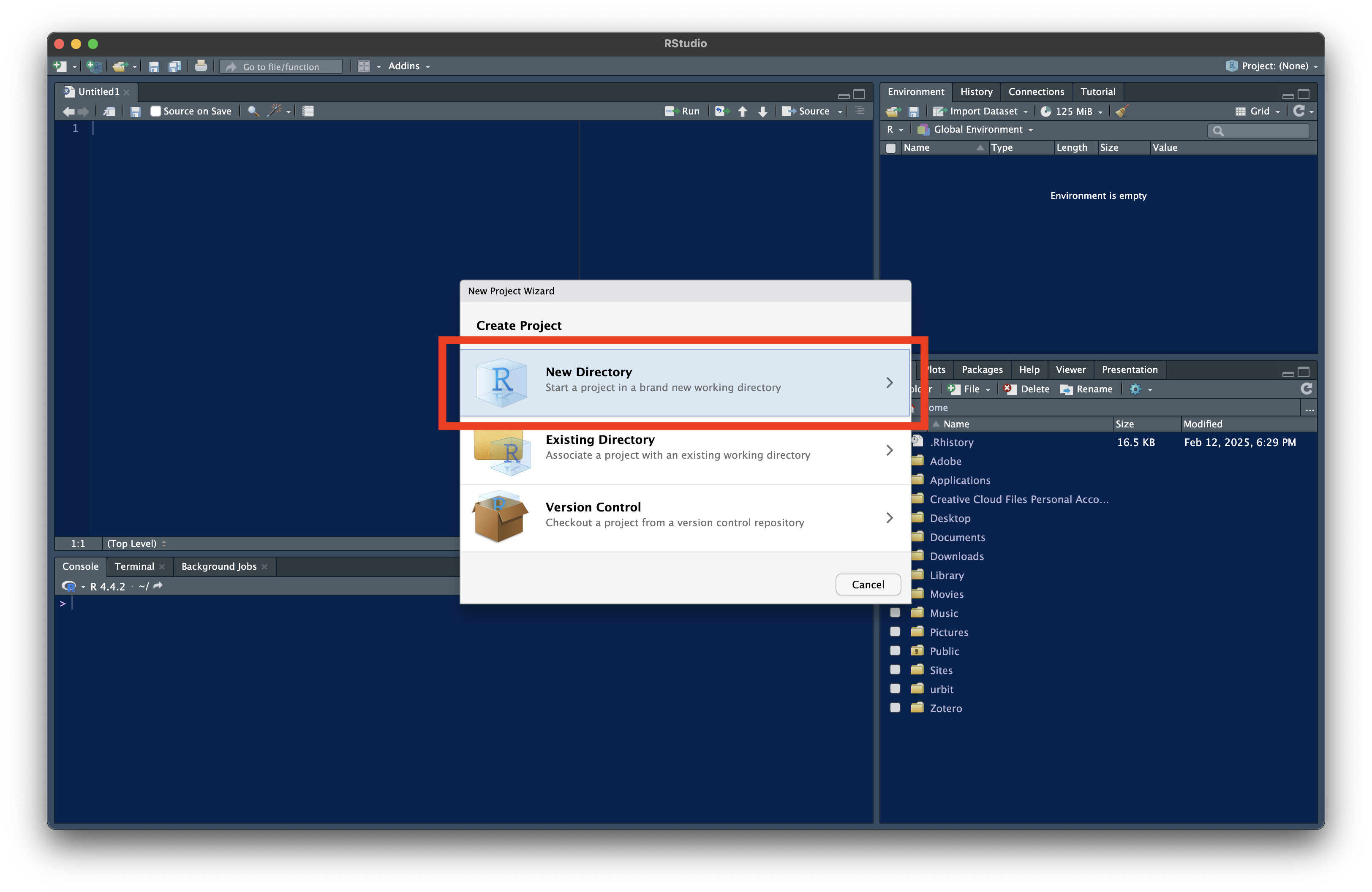Viewport: 1372px width, 892px height.
Task: Switch to the History tab
Action: [976, 92]
